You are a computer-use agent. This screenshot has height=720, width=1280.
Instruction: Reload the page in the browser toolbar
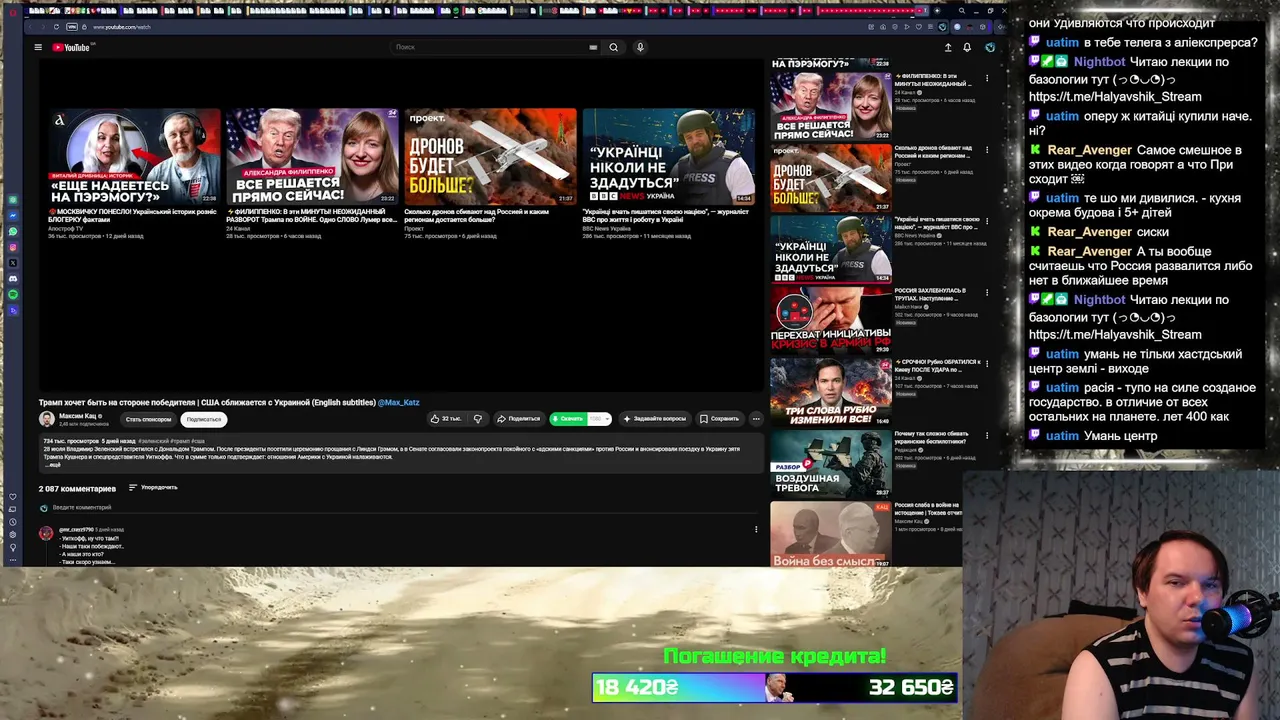coord(56,27)
